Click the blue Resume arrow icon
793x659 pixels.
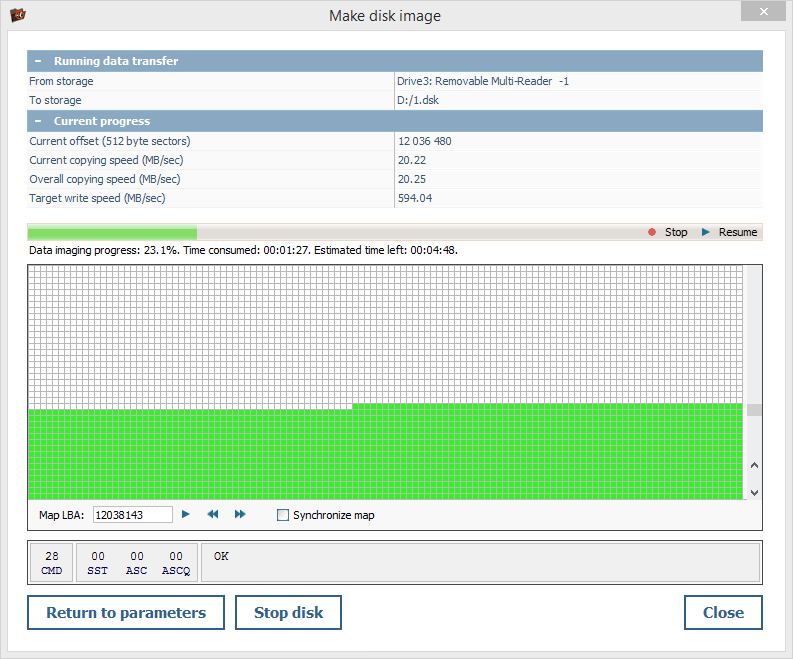(706, 232)
